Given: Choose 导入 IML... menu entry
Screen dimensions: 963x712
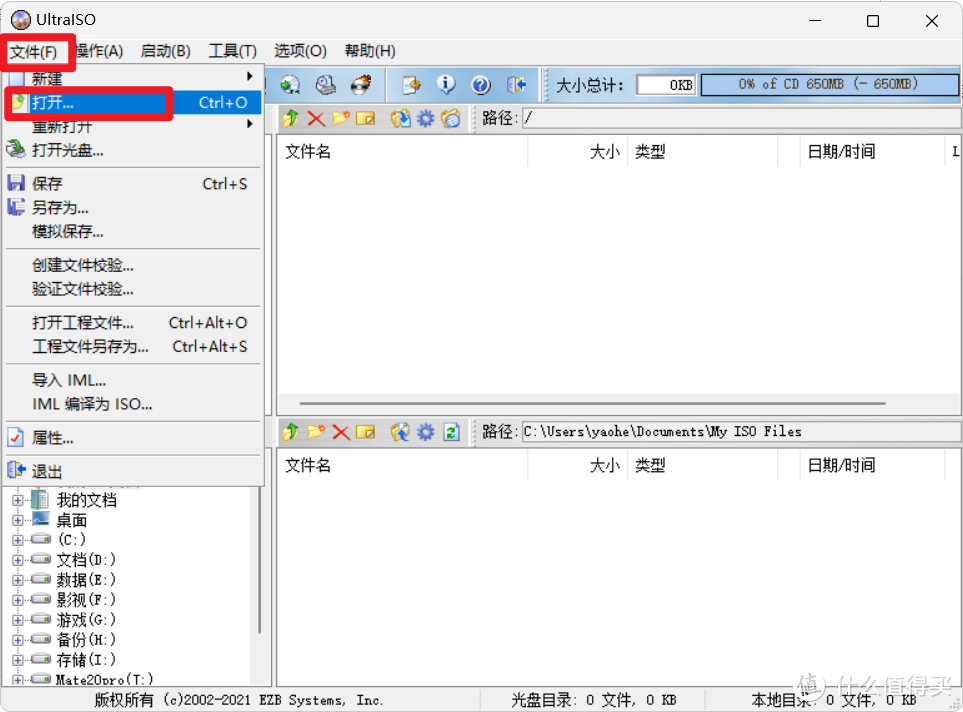Looking at the screenshot, I should click(133, 380).
